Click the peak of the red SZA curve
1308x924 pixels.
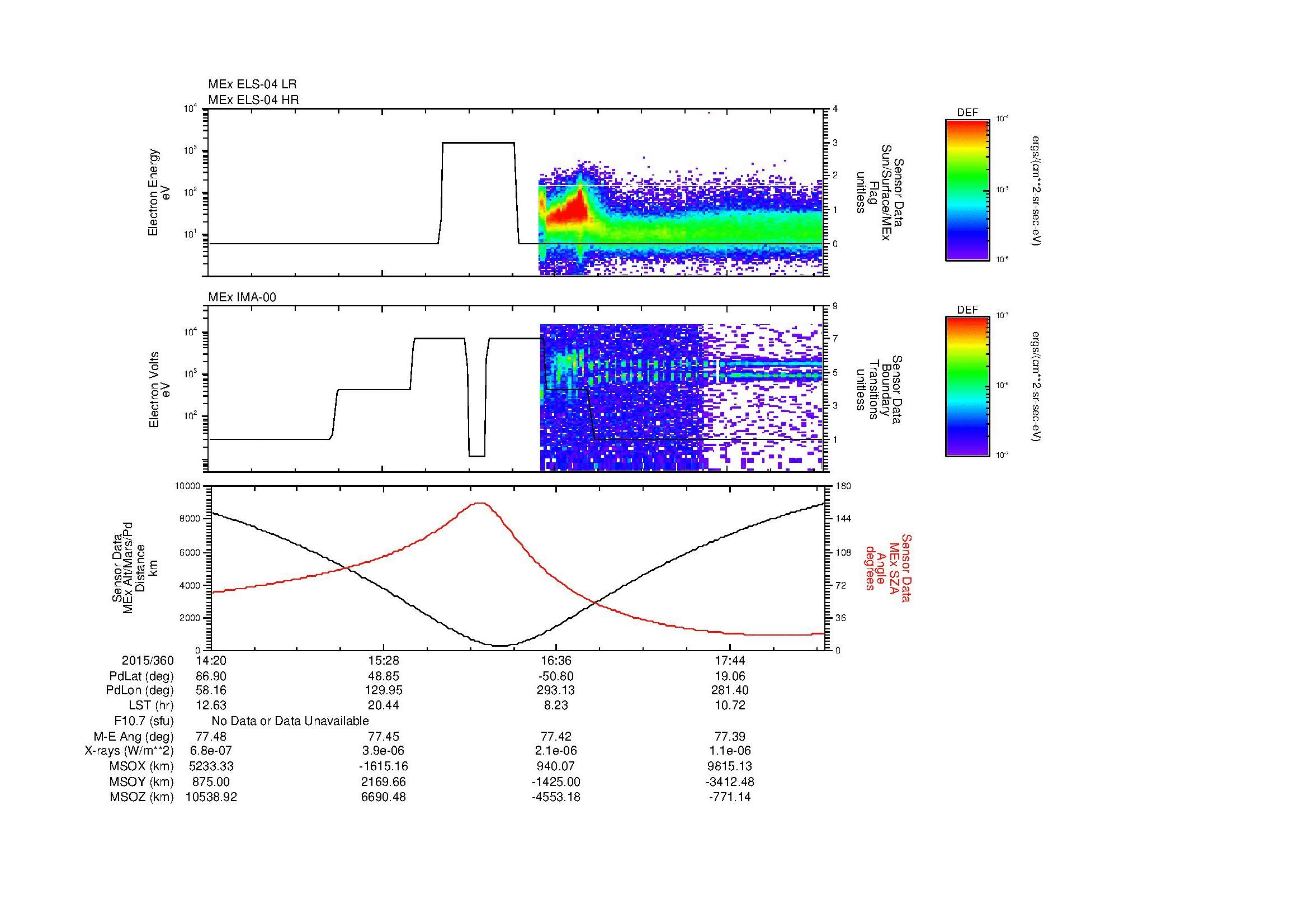coord(480,503)
